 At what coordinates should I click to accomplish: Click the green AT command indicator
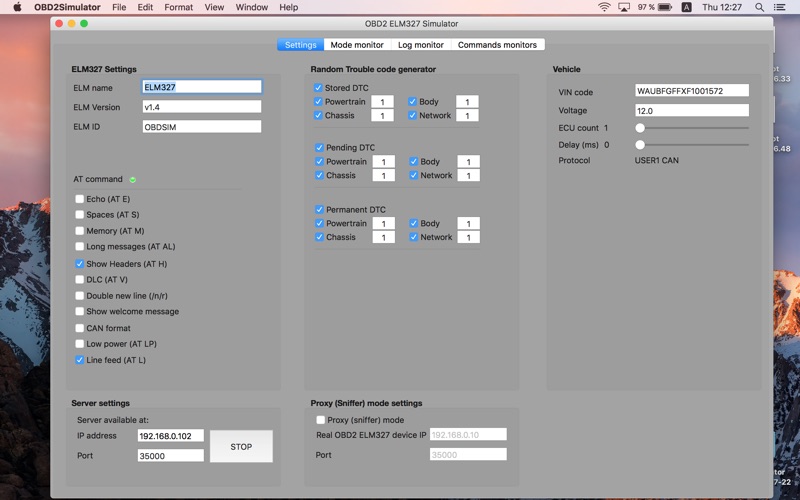point(133,180)
